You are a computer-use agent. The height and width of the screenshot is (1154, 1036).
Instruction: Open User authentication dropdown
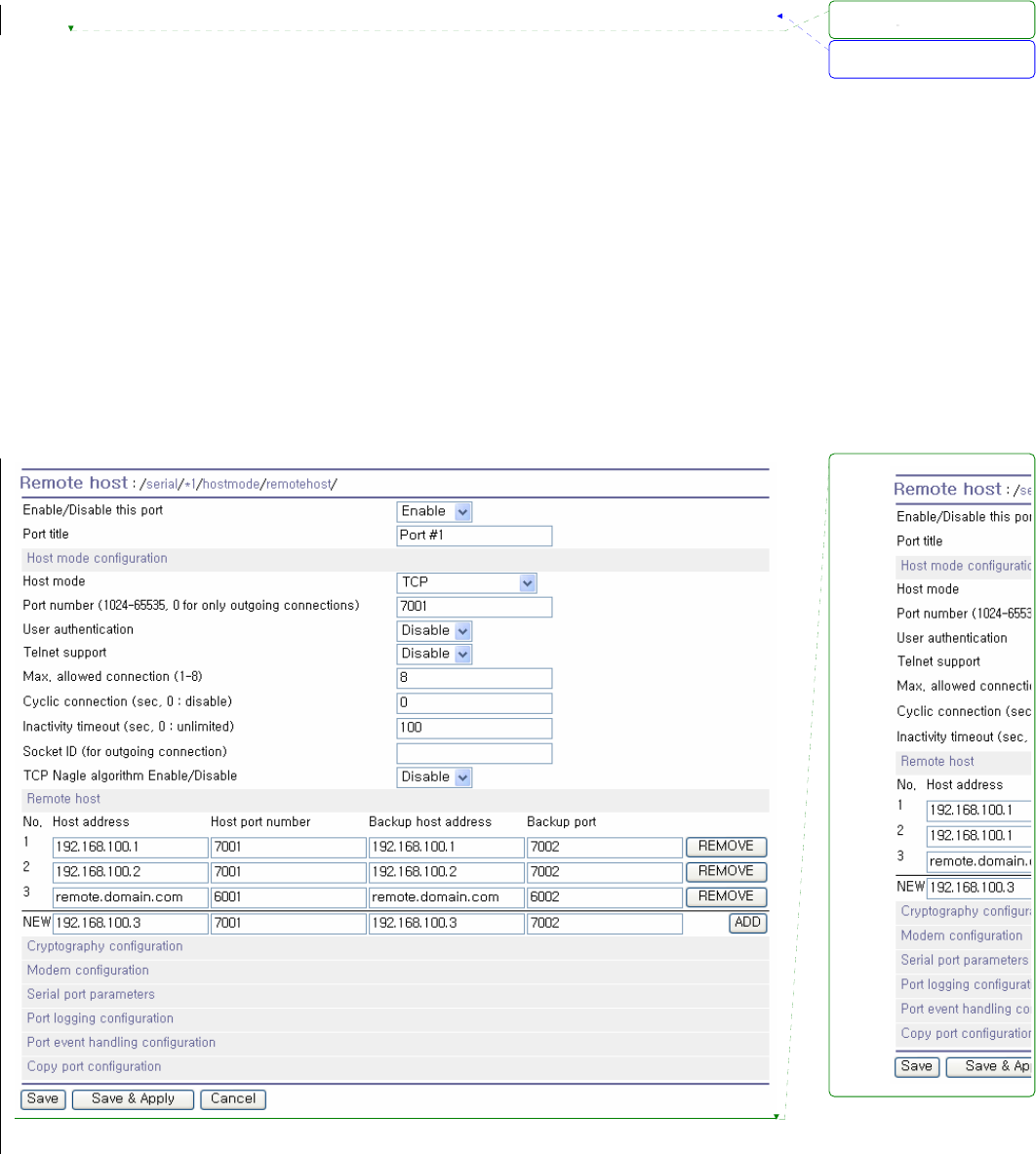pos(434,631)
